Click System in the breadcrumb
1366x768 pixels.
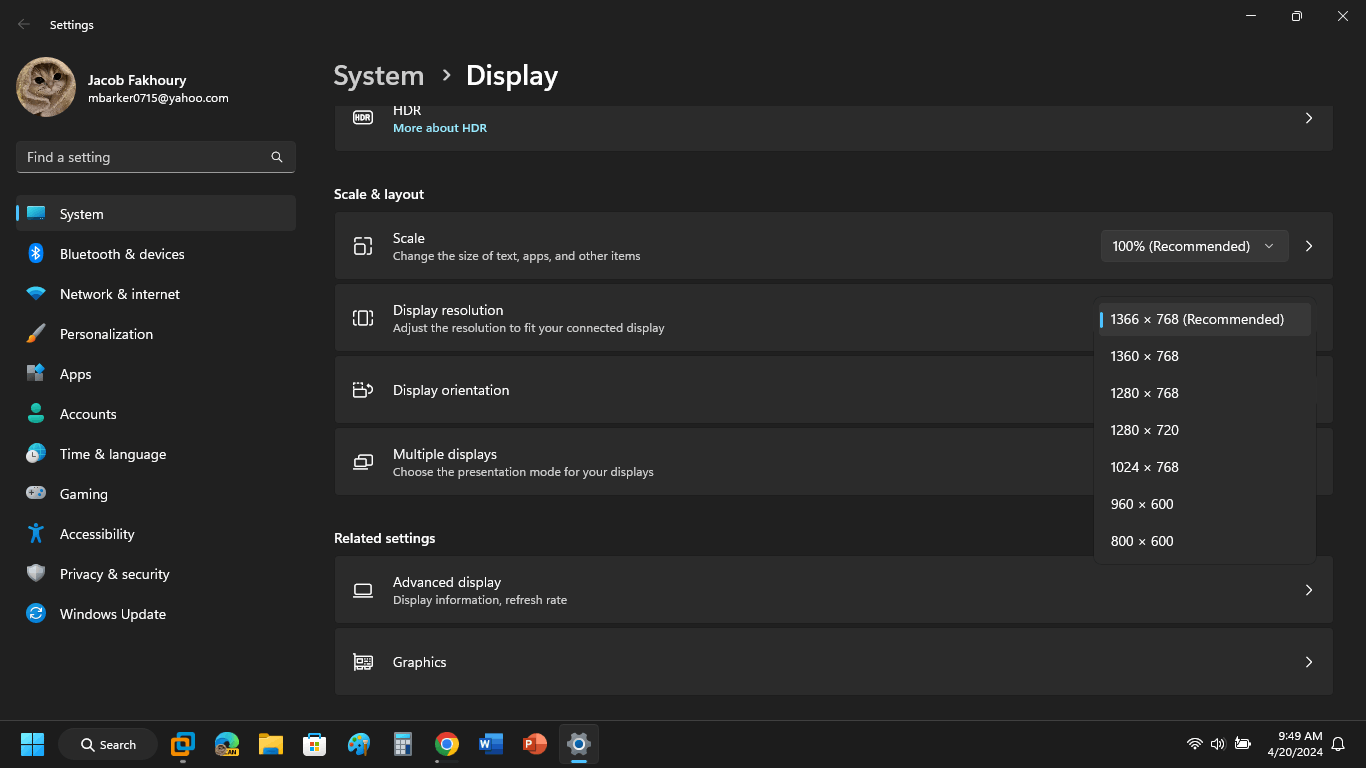[x=378, y=76]
